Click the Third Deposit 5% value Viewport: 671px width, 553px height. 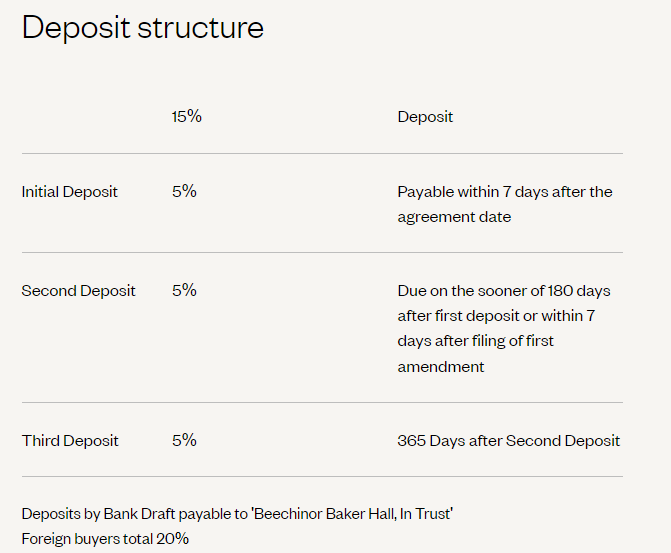(x=184, y=440)
